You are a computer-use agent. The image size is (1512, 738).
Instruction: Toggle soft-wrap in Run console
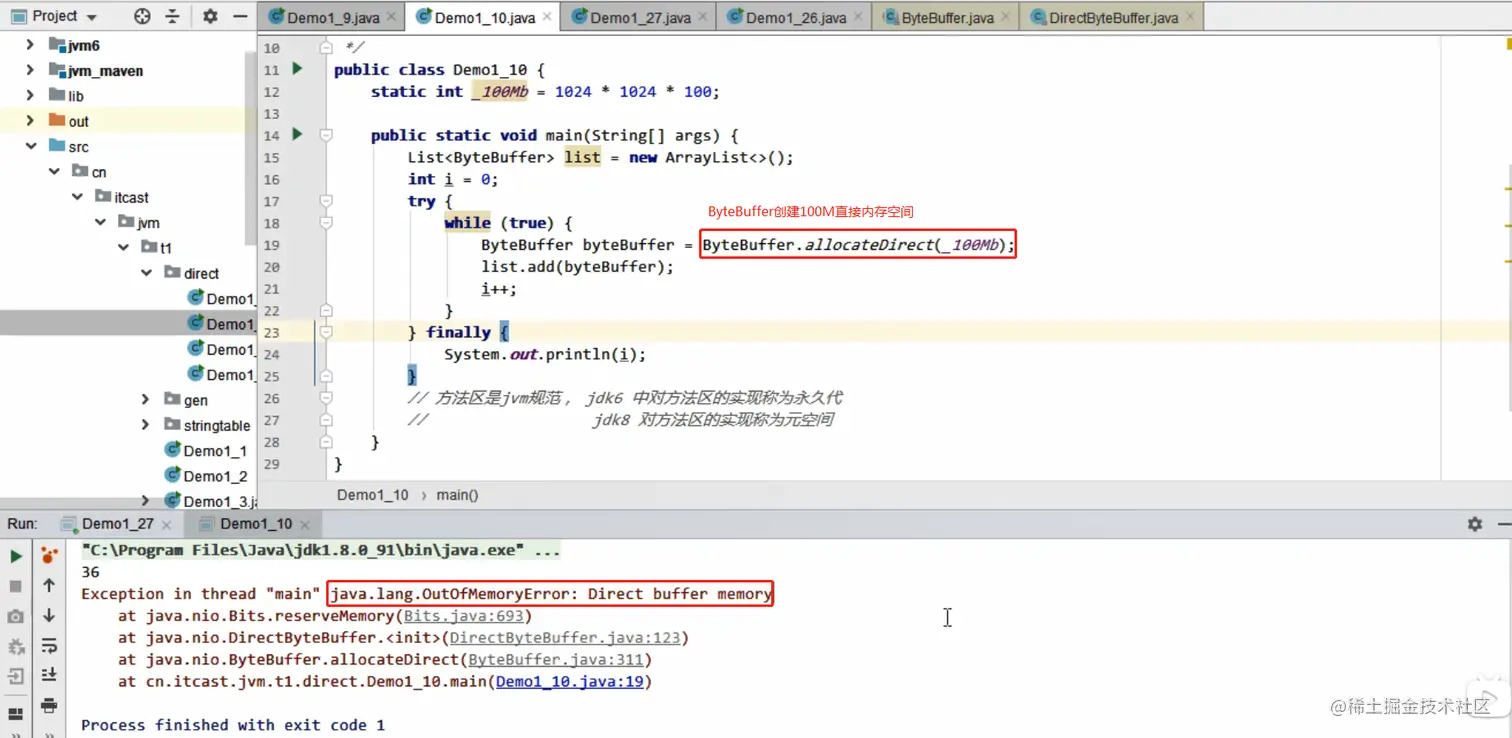tap(49, 646)
